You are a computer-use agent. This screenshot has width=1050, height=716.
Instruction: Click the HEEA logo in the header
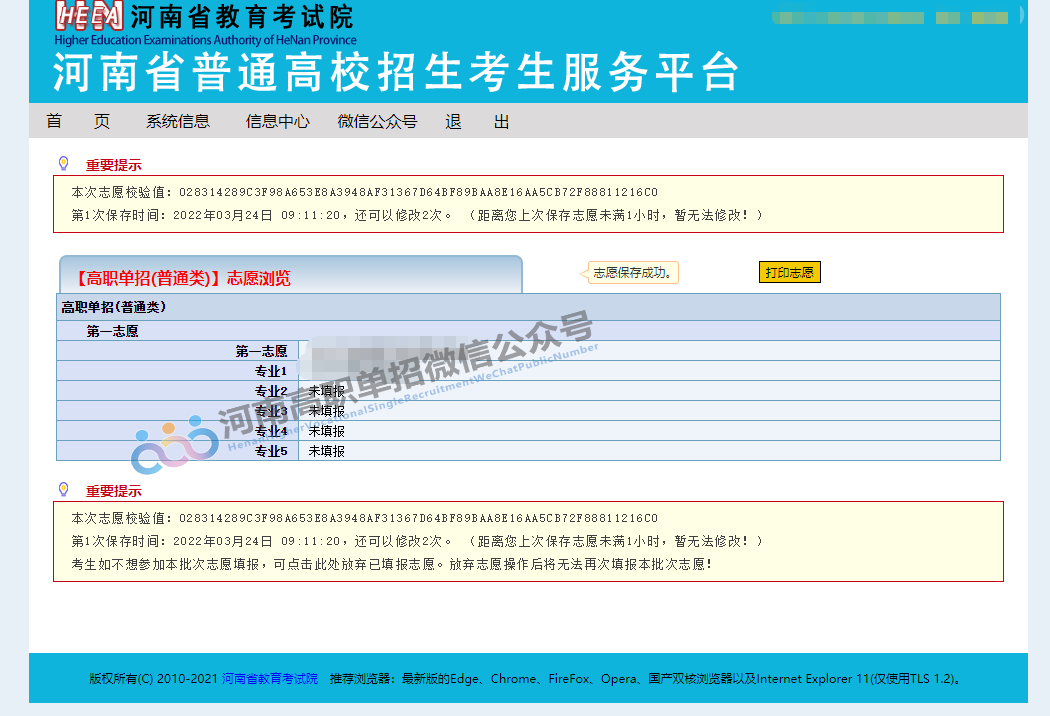89,17
